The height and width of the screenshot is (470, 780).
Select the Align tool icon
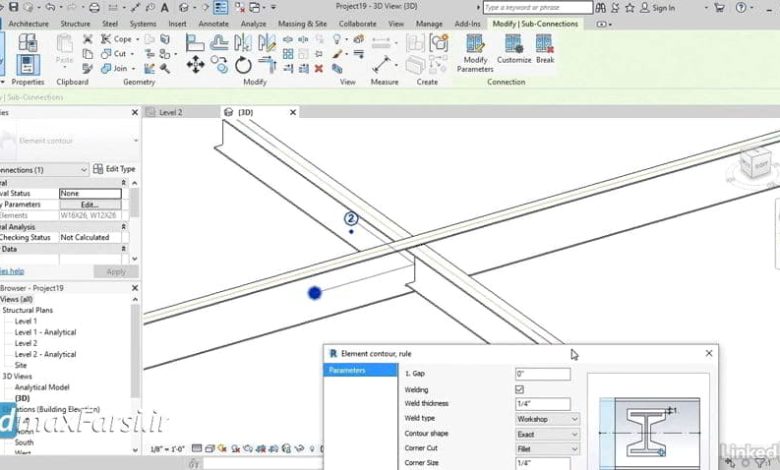(x=195, y=43)
